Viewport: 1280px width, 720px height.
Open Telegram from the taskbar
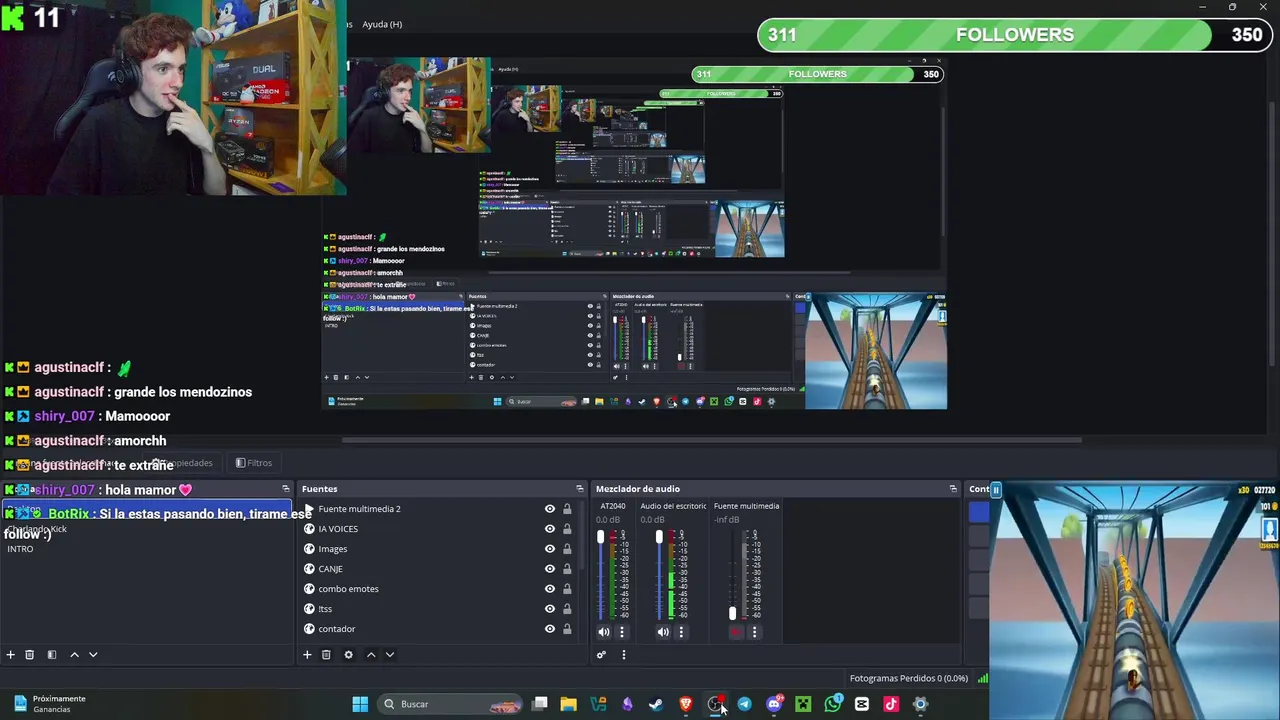coord(744,704)
